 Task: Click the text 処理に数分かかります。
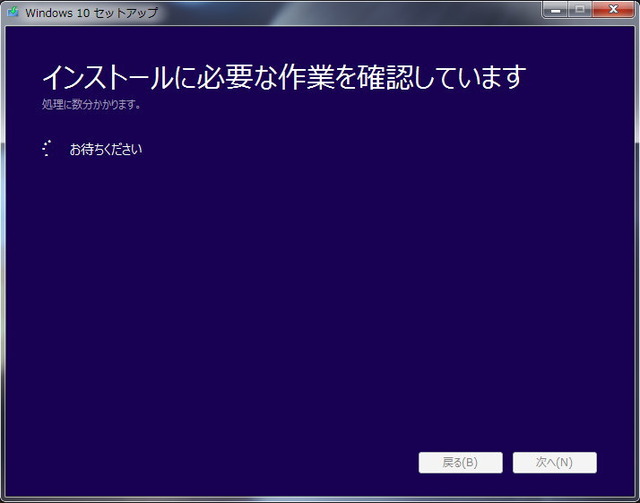[91, 105]
